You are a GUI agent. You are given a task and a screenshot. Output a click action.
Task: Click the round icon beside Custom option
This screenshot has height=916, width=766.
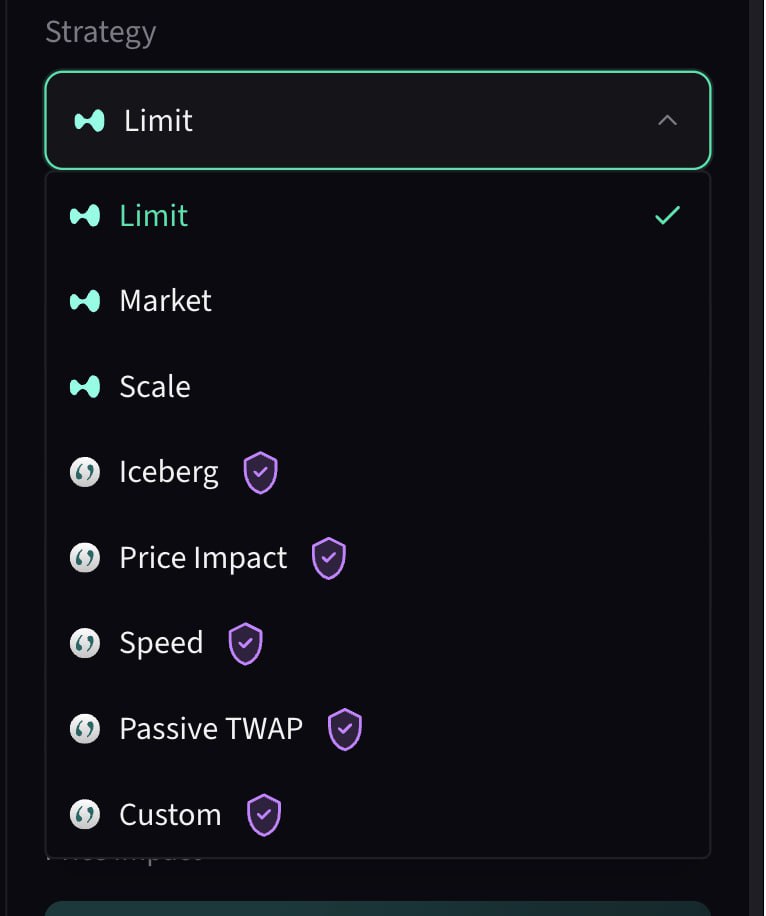pyautogui.click(x=85, y=815)
